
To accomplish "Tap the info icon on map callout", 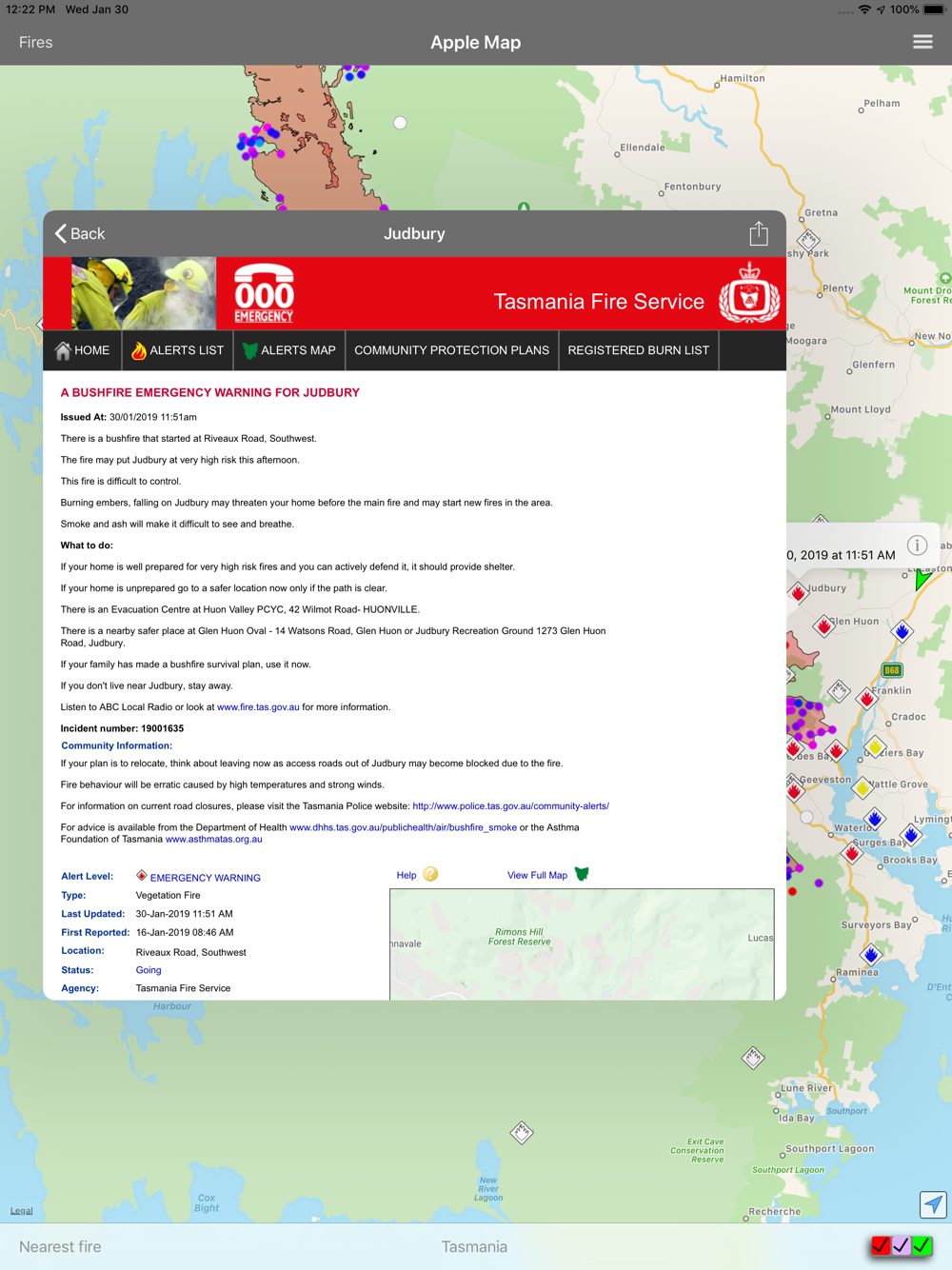I will 917,546.
